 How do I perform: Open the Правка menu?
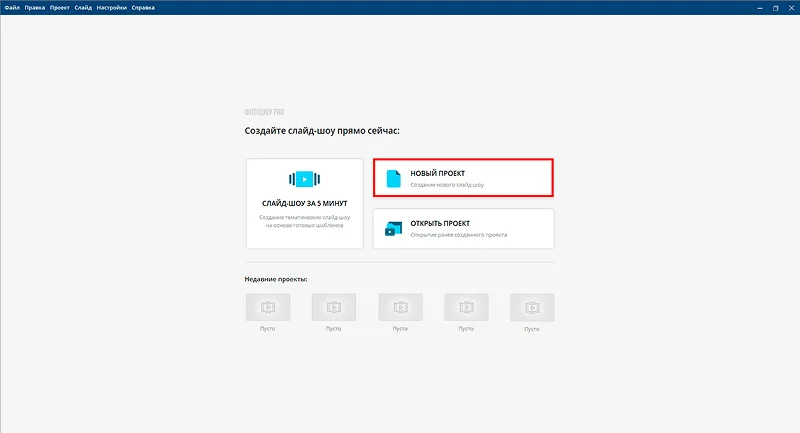click(x=35, y=8)
